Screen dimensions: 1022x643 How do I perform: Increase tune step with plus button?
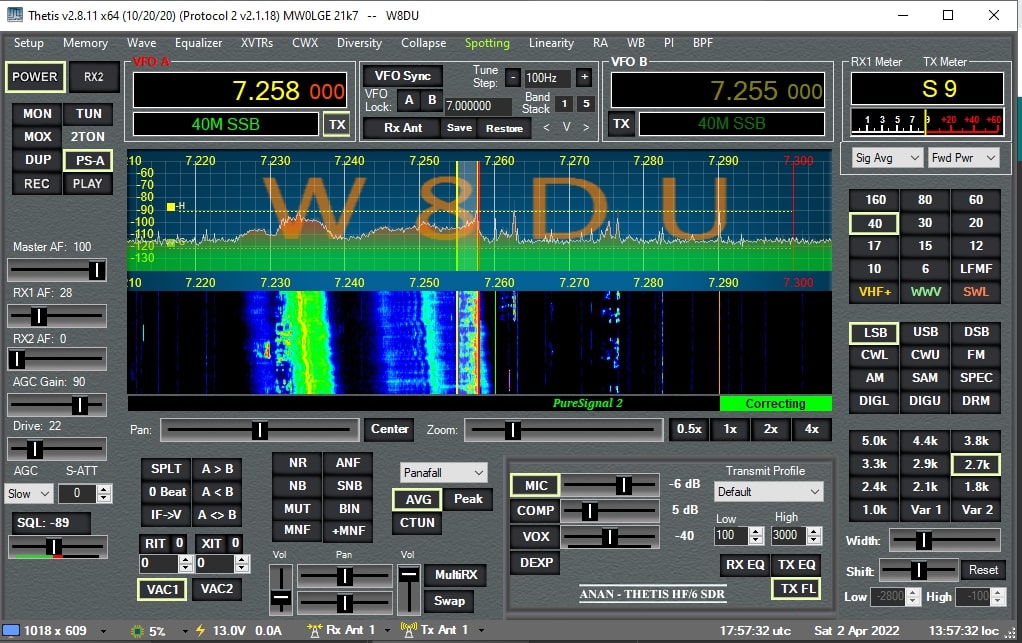pyautogui.click(x=585, y=77)
